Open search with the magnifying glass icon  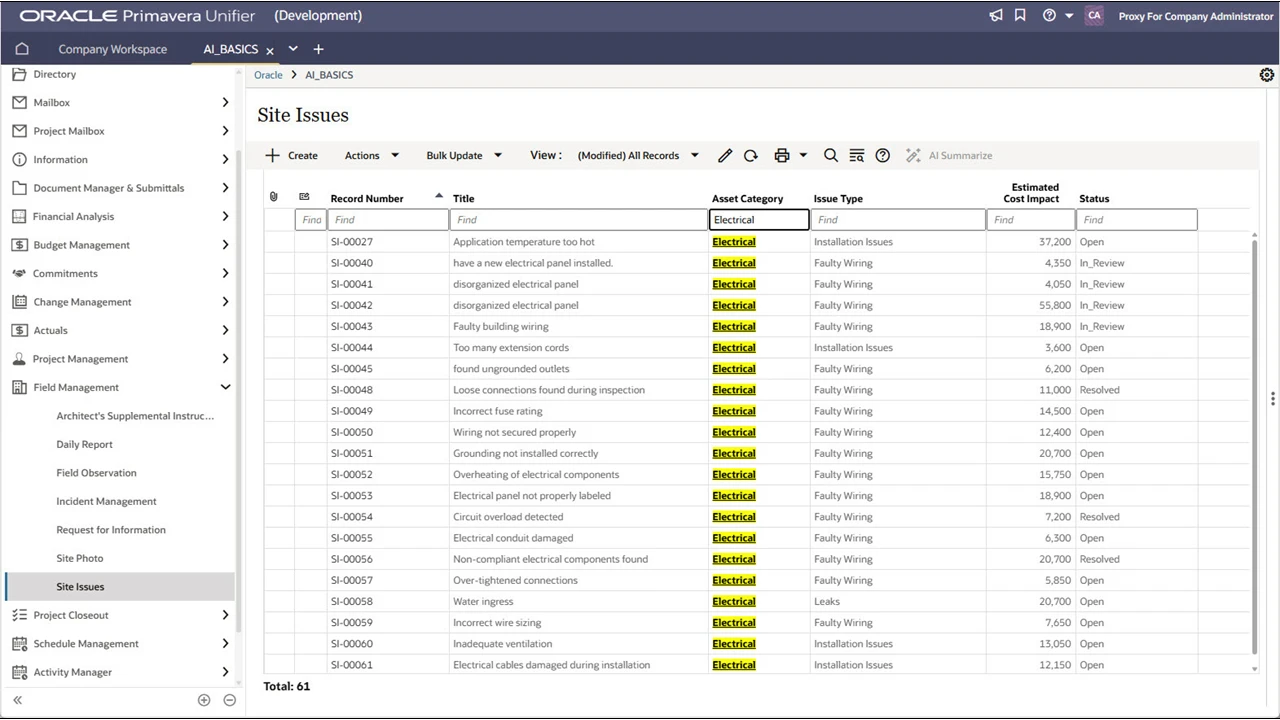coord(831,155)
